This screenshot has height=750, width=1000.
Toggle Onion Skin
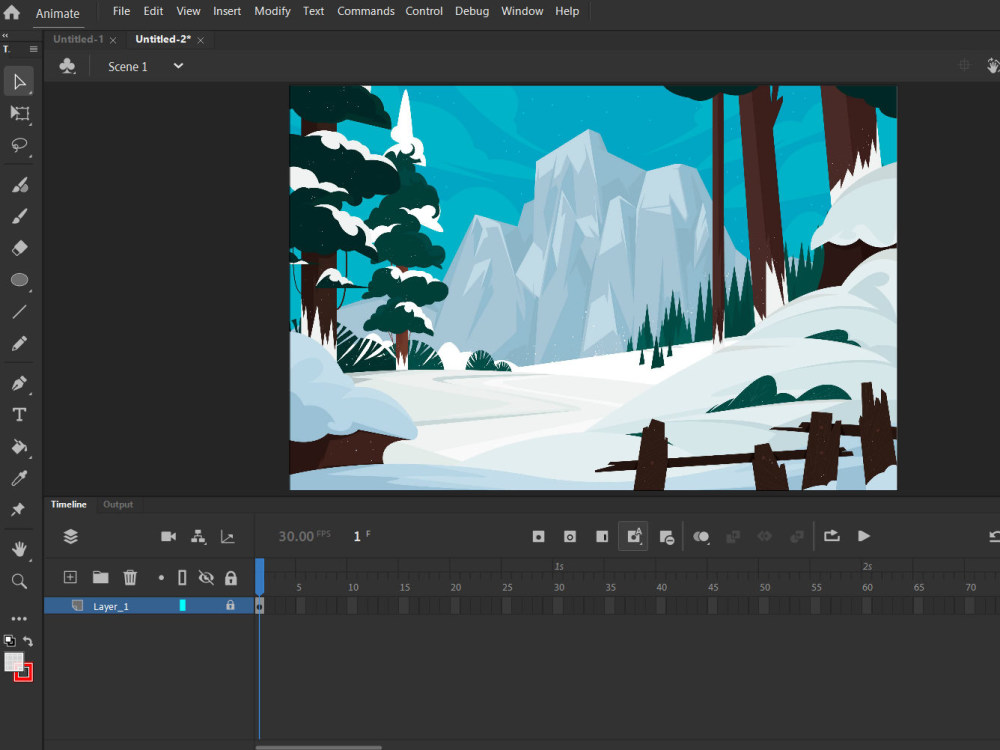(x=701, y=536)
